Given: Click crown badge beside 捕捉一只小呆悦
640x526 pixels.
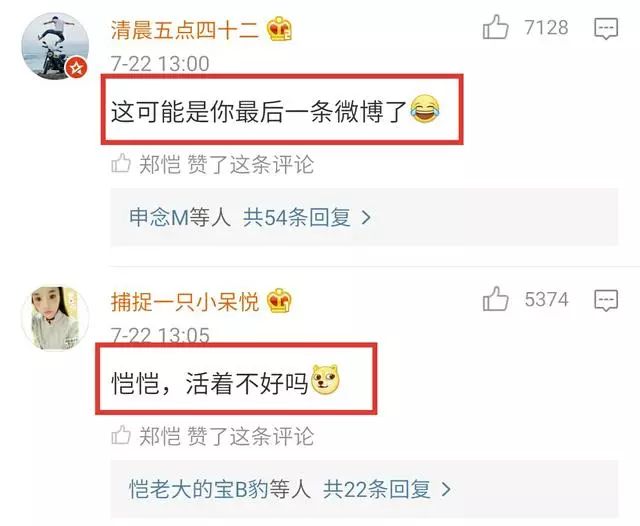Looking at the screenshot, I should (x=279, y=301).
